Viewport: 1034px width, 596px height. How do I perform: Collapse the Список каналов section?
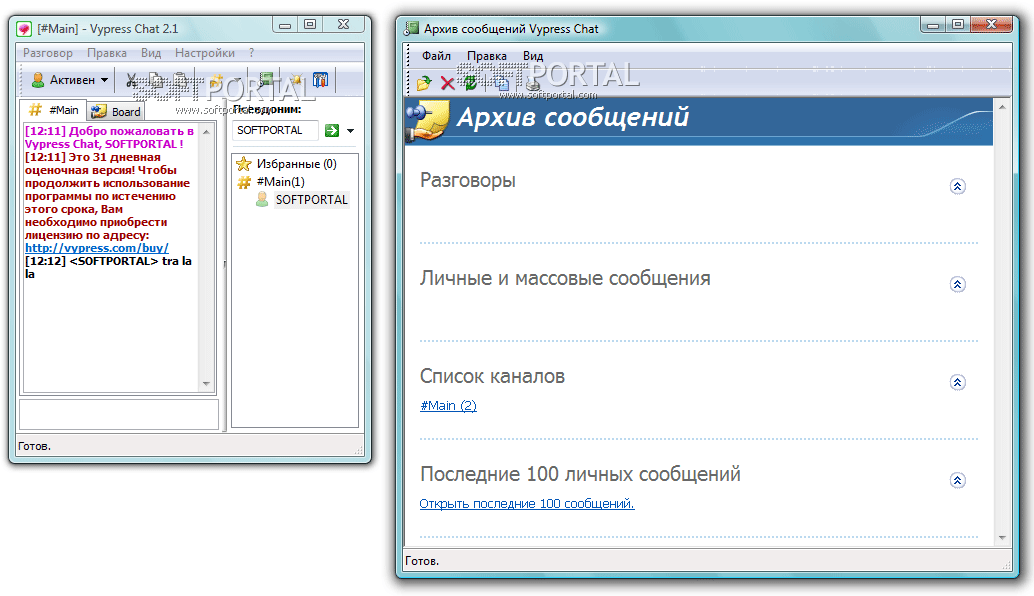pos(958,382)
